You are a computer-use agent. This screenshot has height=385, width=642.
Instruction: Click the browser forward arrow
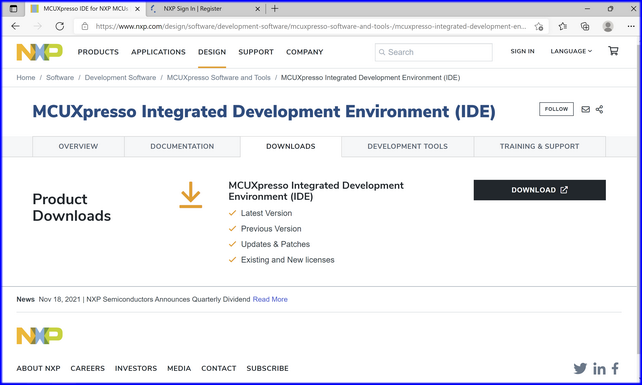[x=38, y=26]
